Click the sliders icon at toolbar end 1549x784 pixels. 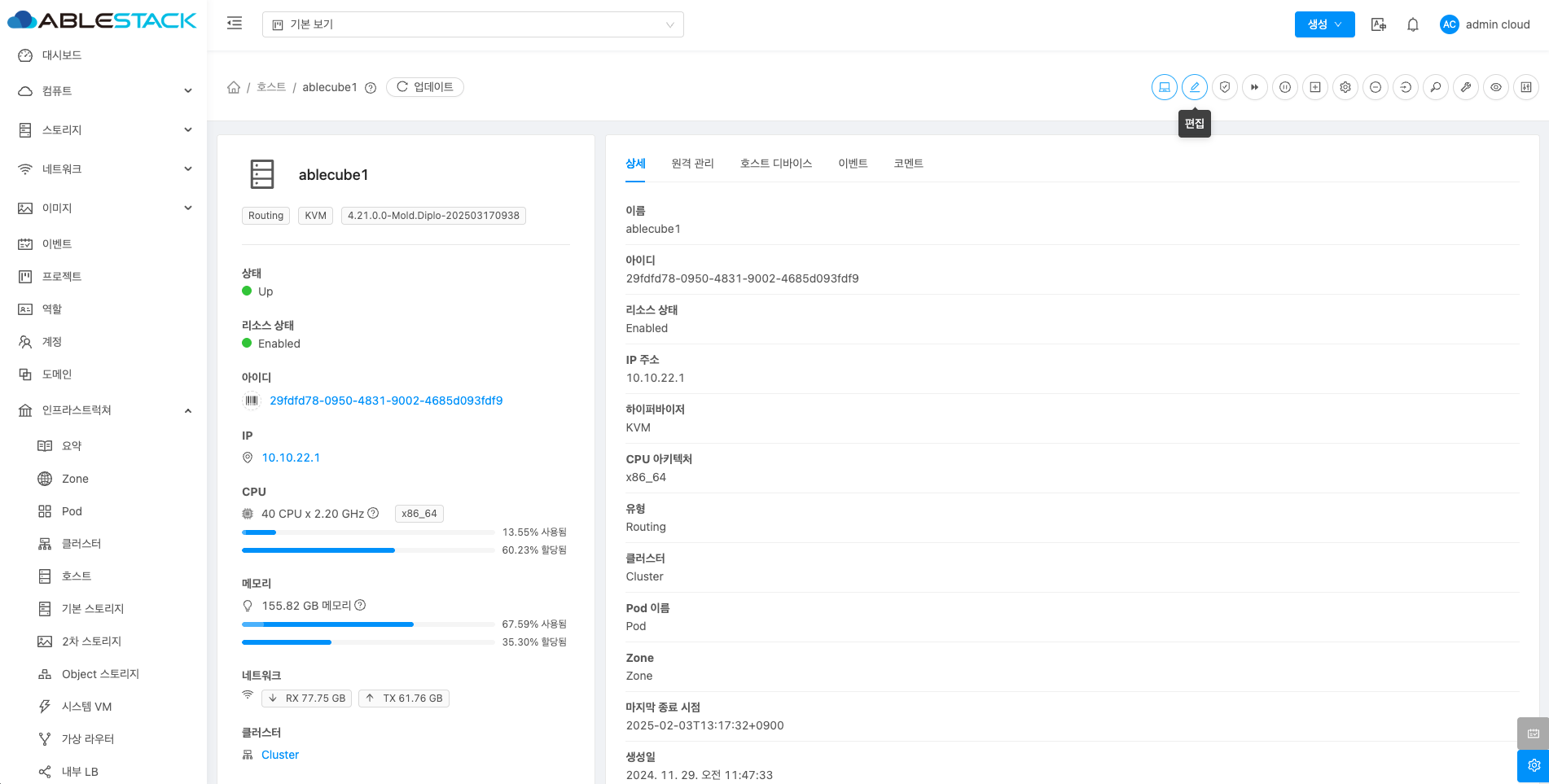tap(1525, 87)
